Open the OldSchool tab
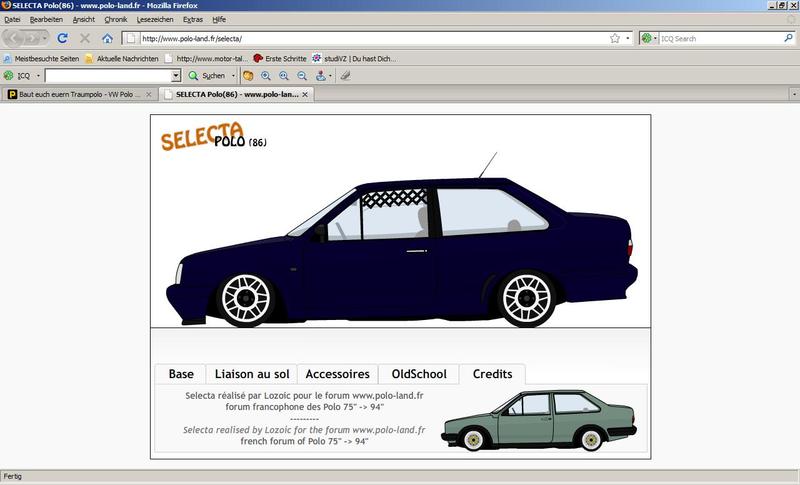The height and width of the screenshot is (485, 800). [x=419, y=374]
